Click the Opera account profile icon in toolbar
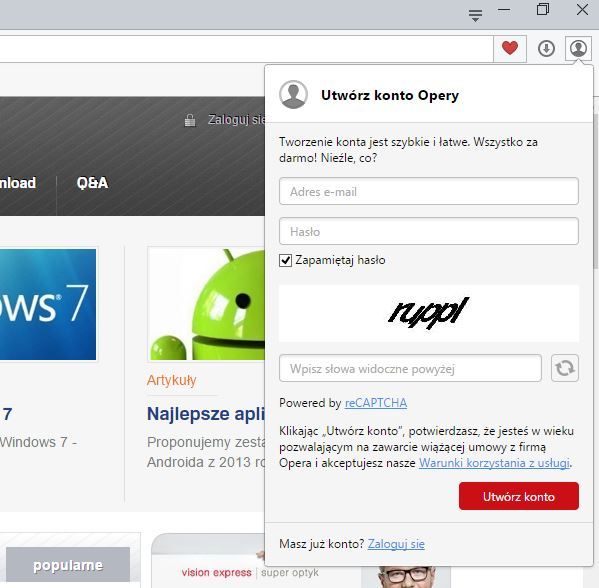The image size is (599, 588). point(578,49)
